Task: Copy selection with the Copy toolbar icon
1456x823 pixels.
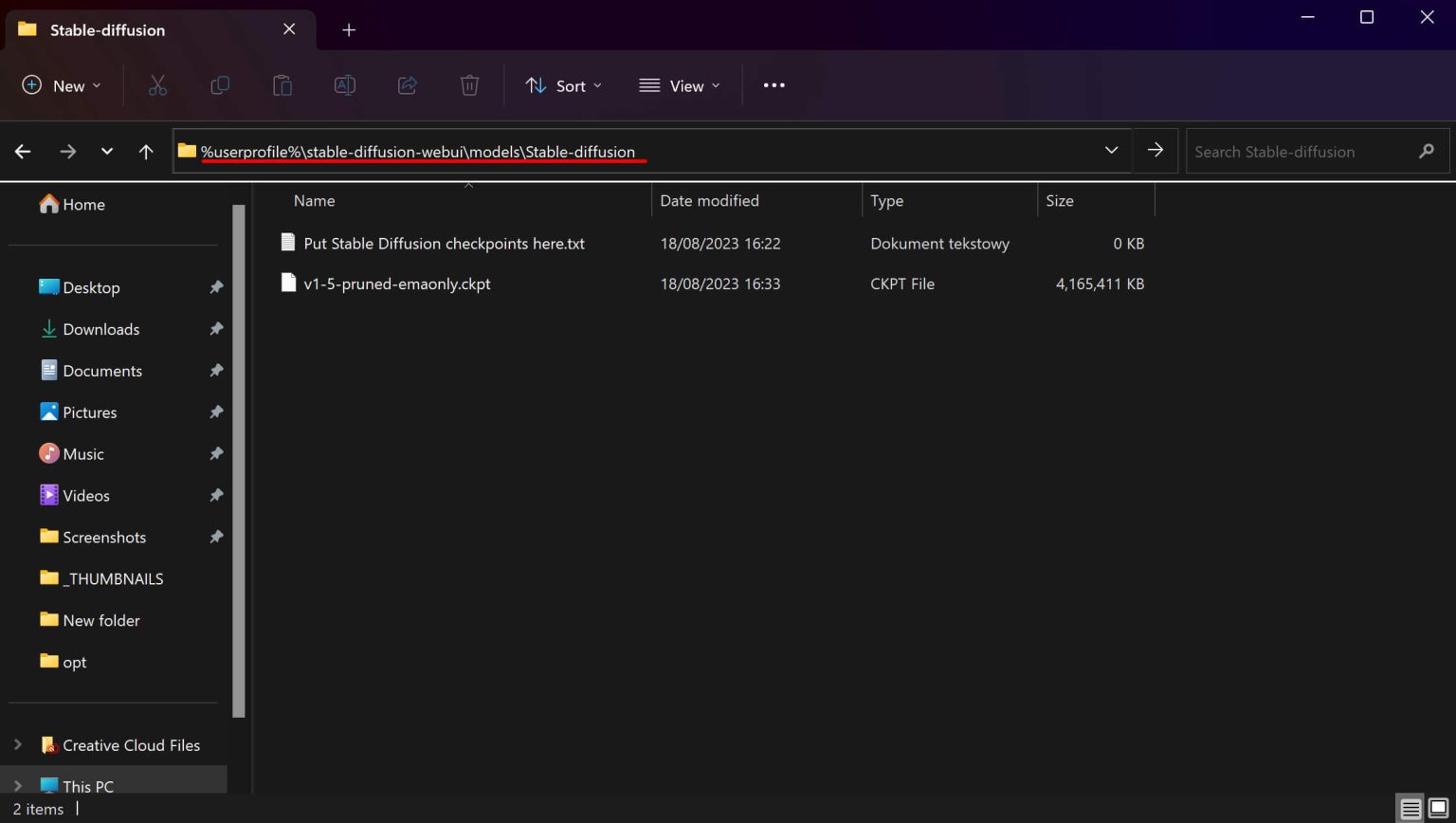Action: [x=220, y=85]
